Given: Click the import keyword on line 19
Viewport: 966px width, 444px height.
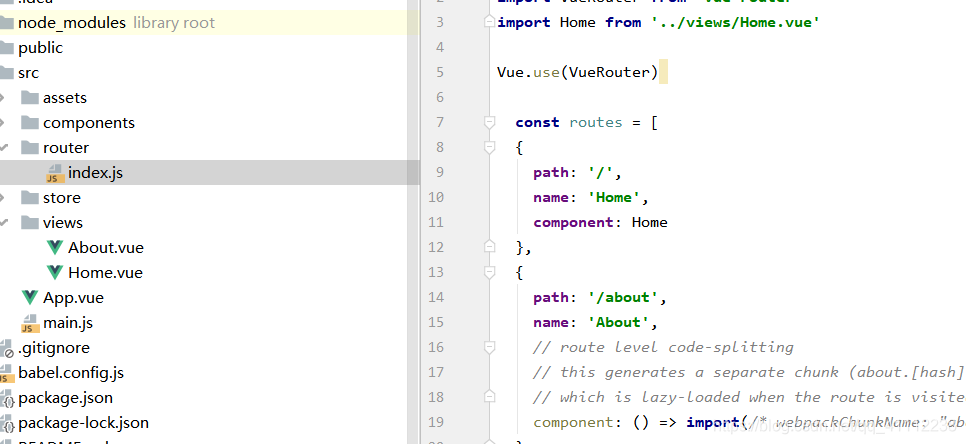Looking at the screenshot, I should click(x=713, y=422).
